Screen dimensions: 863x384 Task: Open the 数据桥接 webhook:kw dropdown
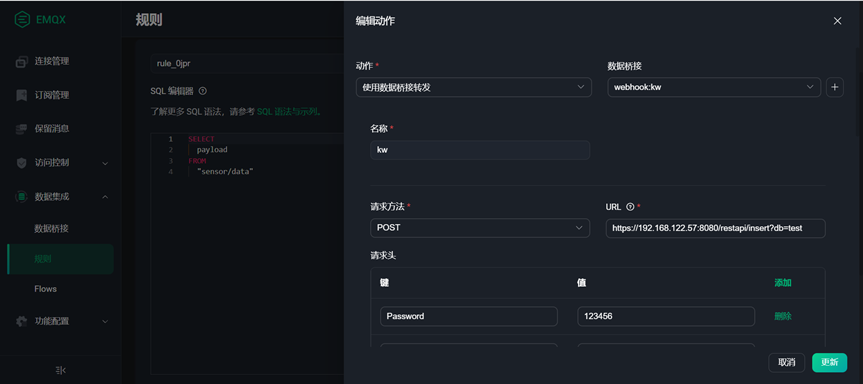(x=714, y=87)
